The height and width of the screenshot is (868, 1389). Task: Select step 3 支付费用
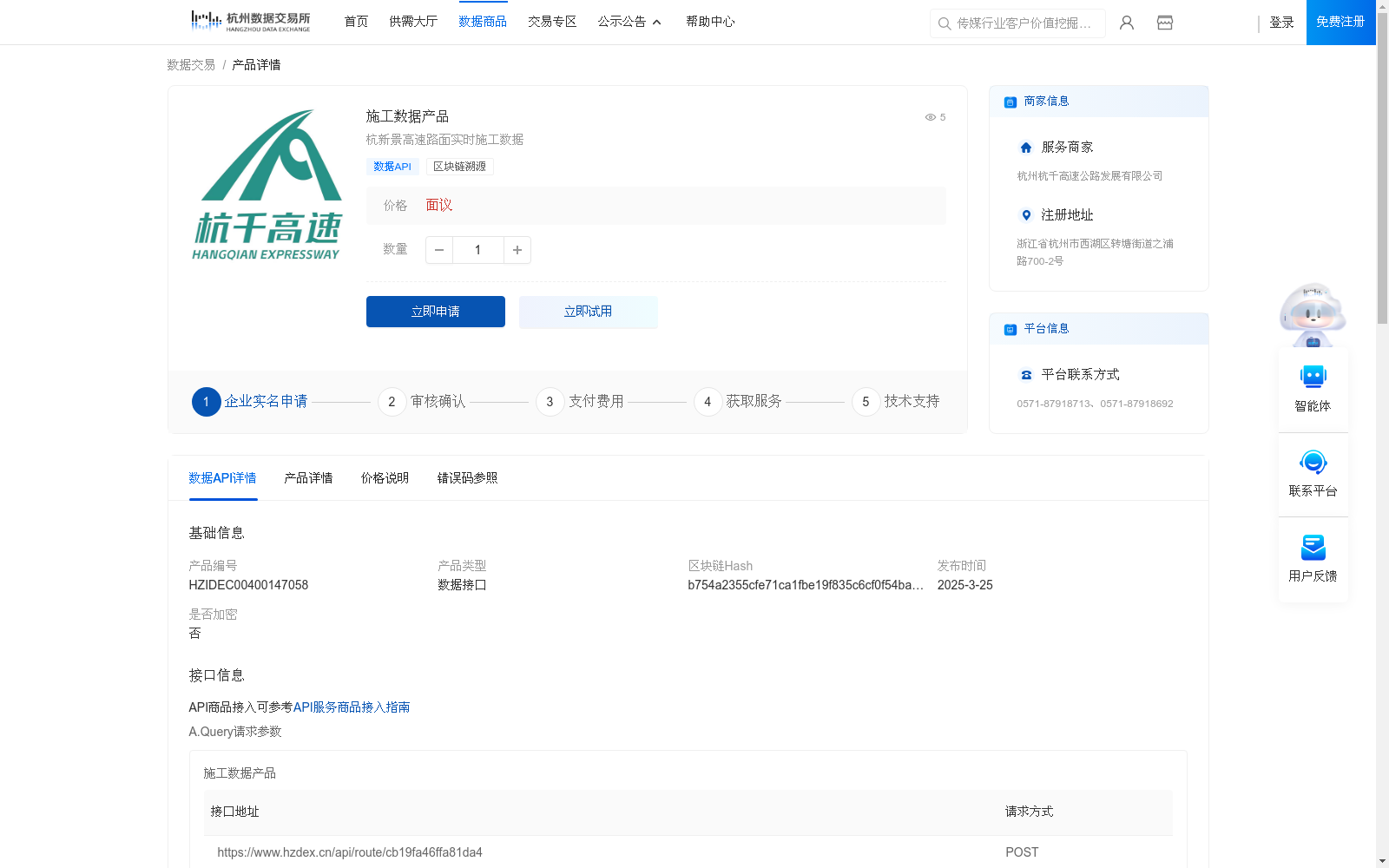[x=580, y=402]
